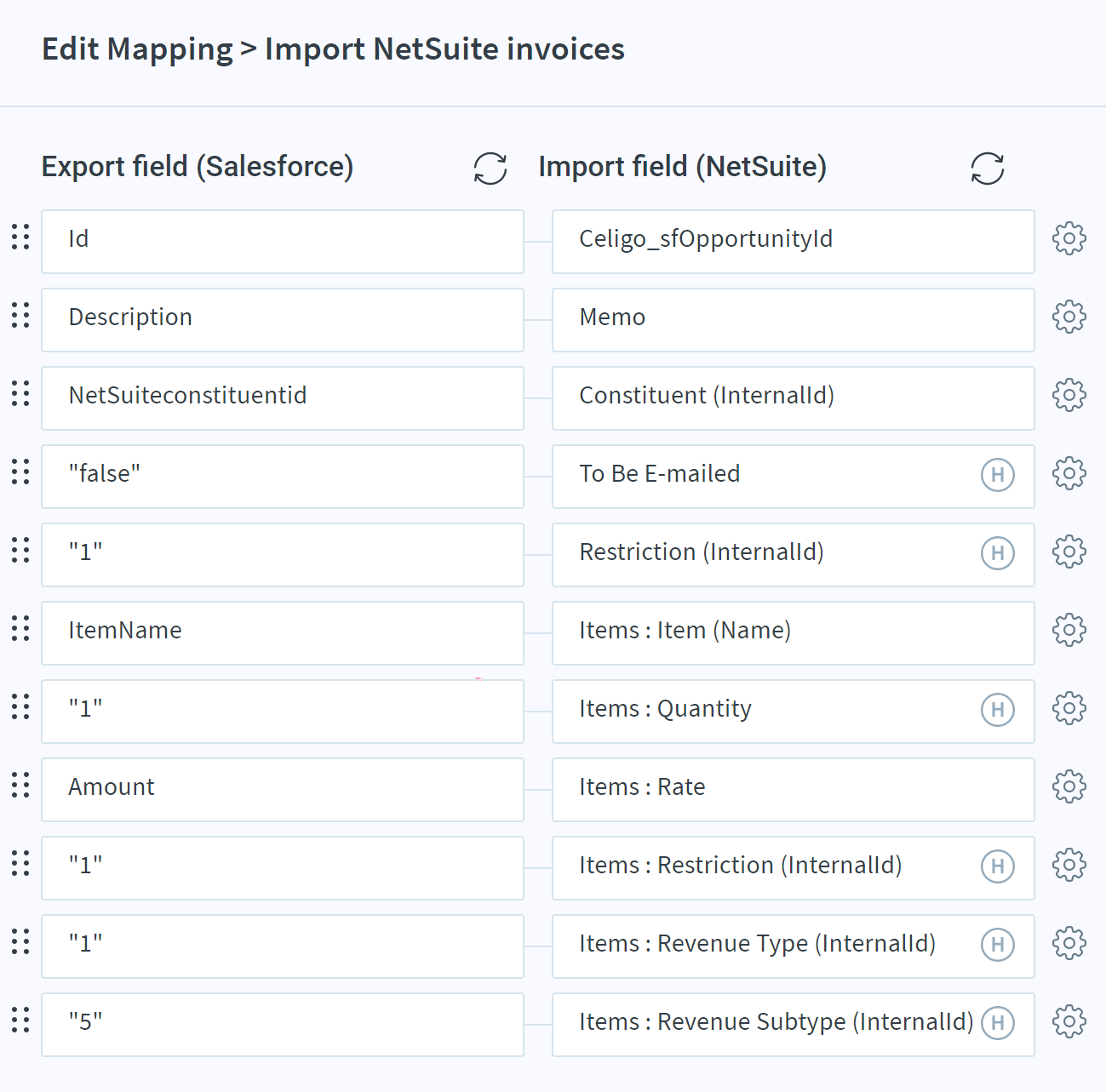Click the To Be E-mailed import field
The image size is (1106, 1092).
(794, 477)
